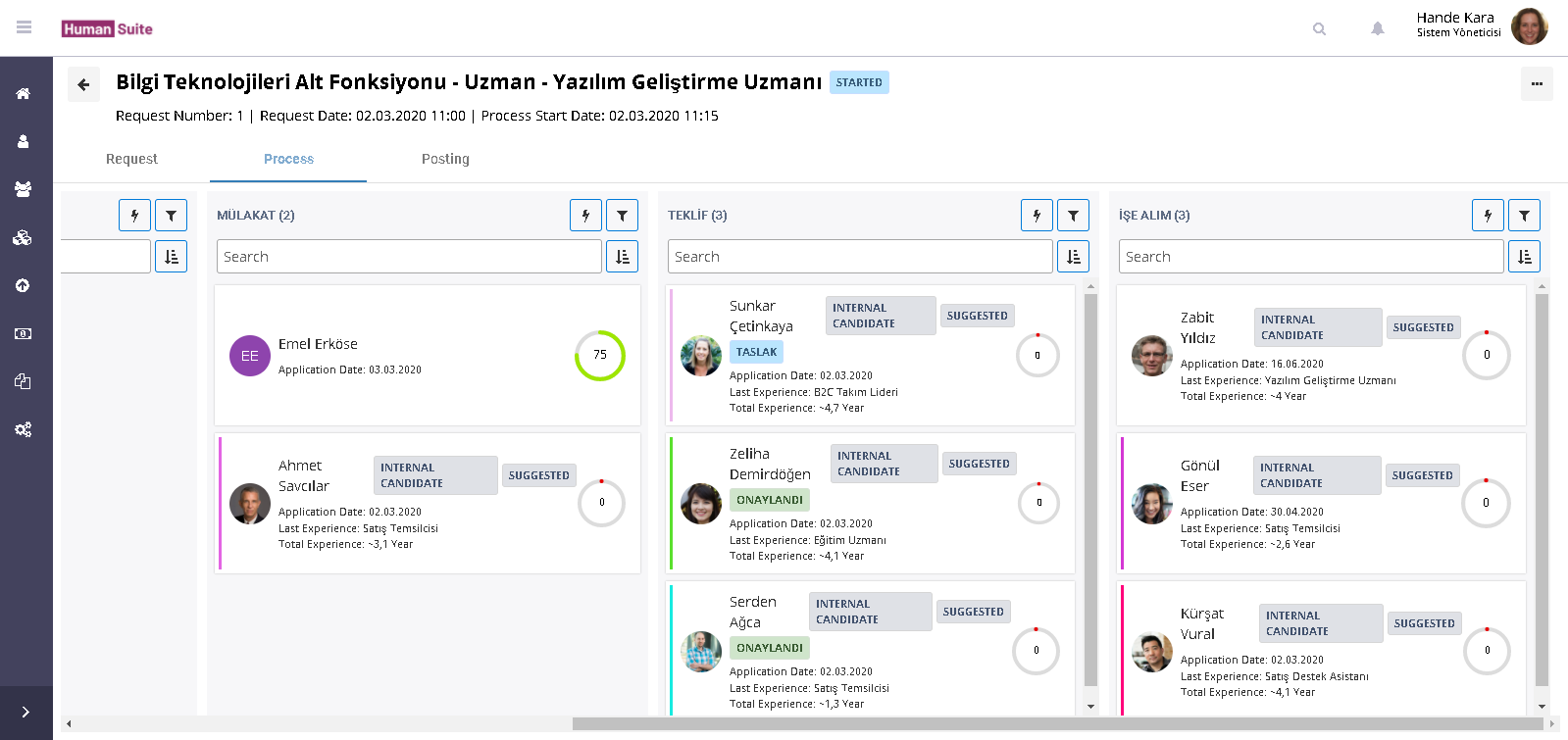Click the MÜLAKAT column filter icon

click(x=622, y=216)
